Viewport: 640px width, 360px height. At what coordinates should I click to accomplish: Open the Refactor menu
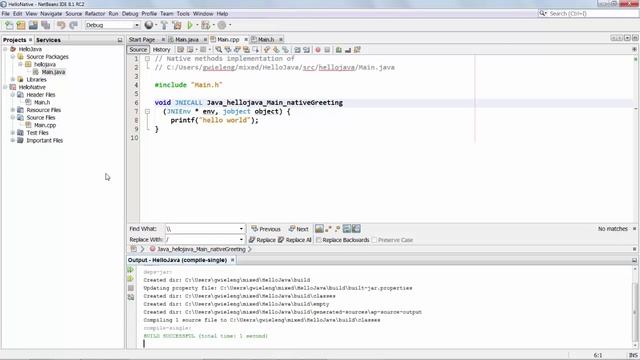pos(95,13)
